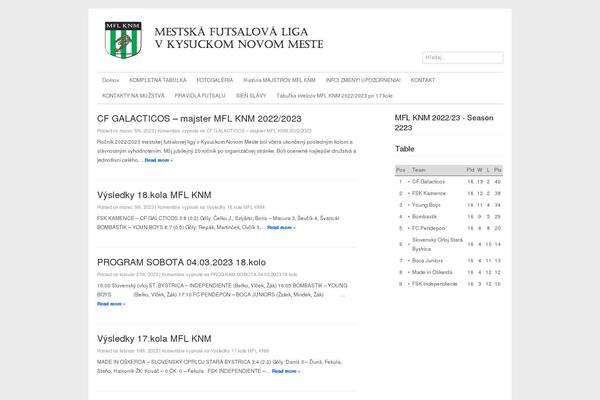Click the Team column header in table
Viewport: 600px width, 400px height.
(x=419, y=170)
